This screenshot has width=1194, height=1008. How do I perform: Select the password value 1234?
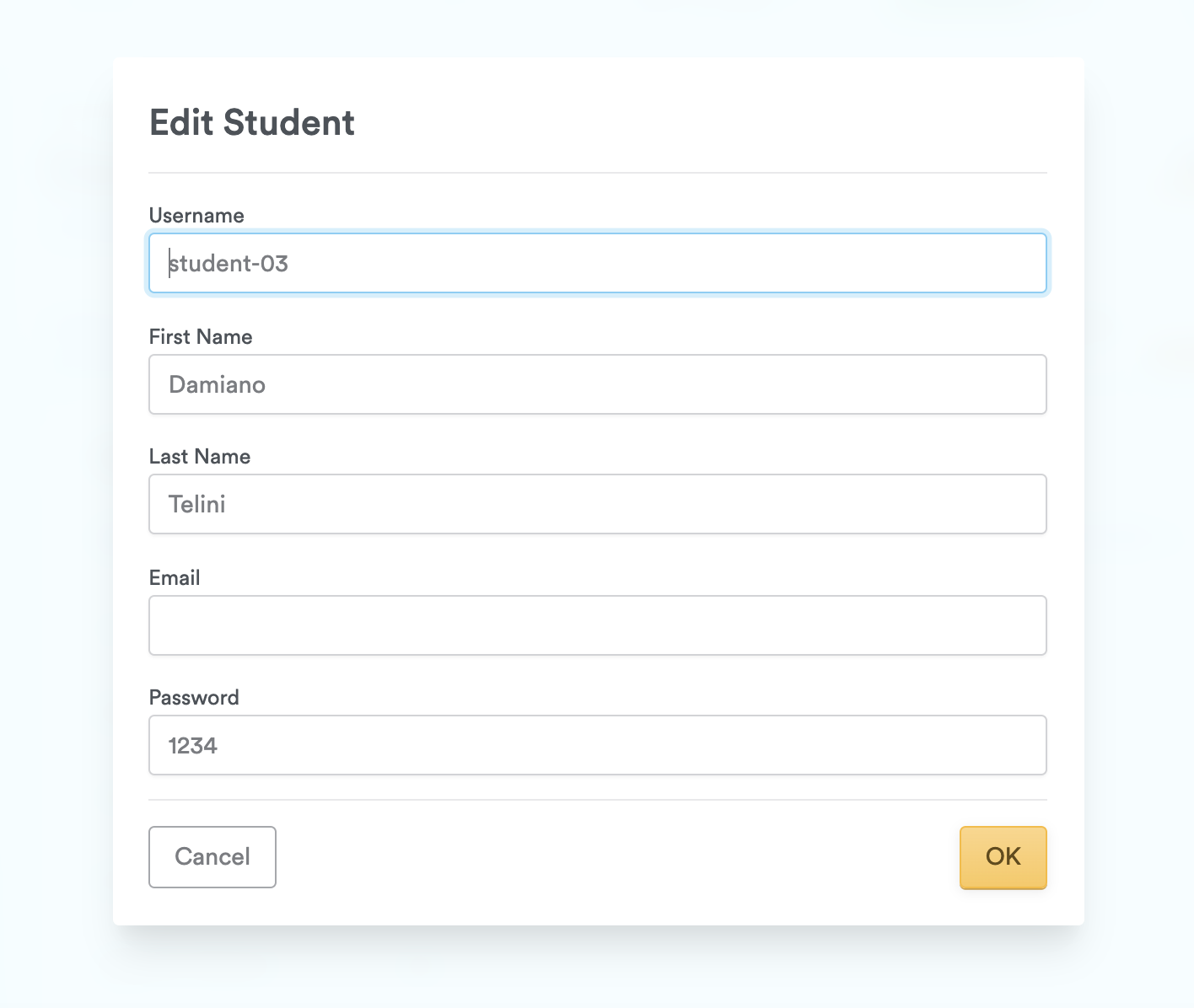pyautogui.click(x=192, y=745)
